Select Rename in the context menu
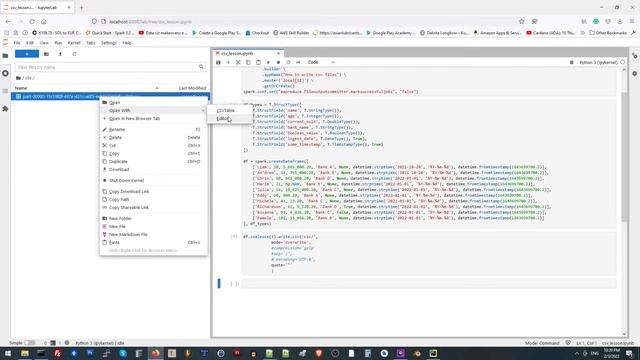The height and width of the screenshot is (360, 640). (153, 129)
